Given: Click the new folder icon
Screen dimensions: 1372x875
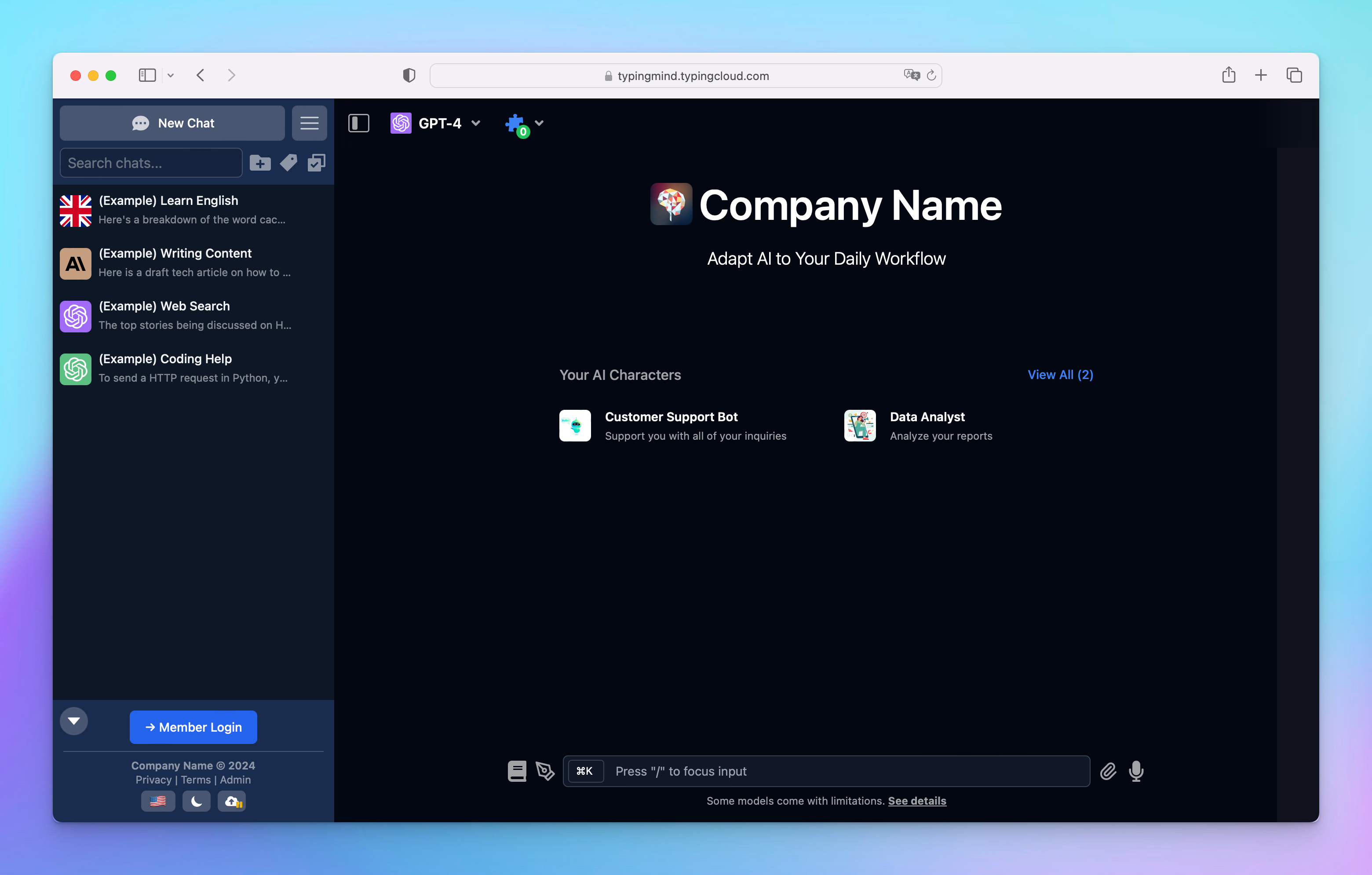Looking at the screenshot, I should pyautogui.click(x=260, y=163).
